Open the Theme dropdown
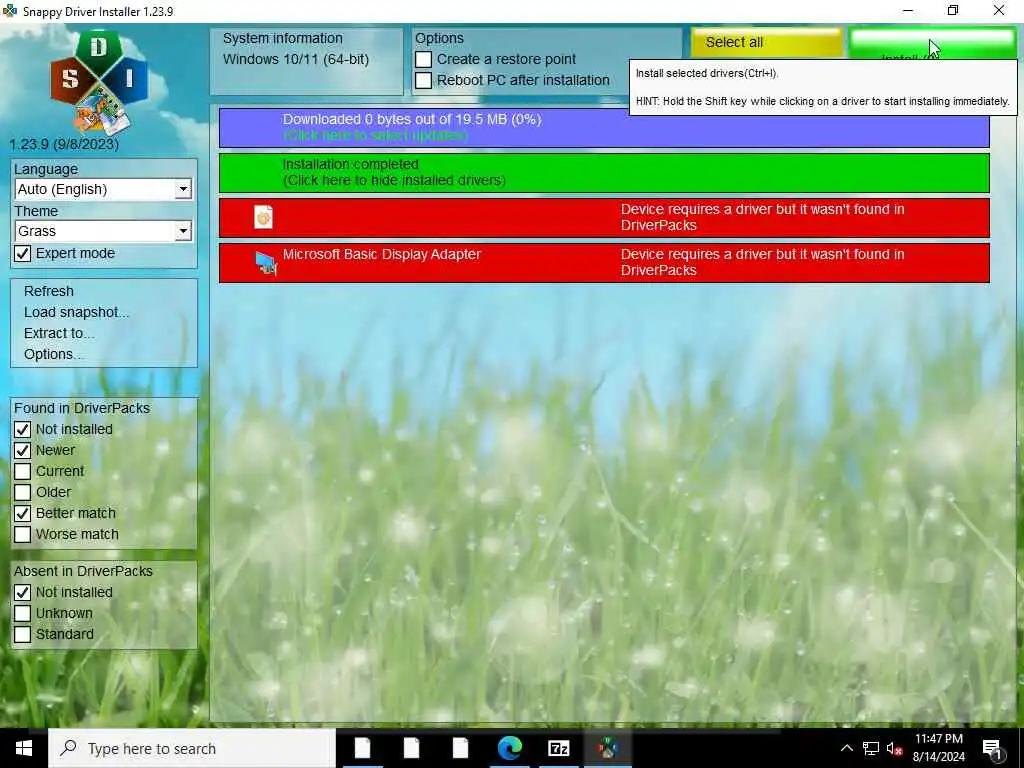Viewport: 1024px width, 768px height. (103, 231)
